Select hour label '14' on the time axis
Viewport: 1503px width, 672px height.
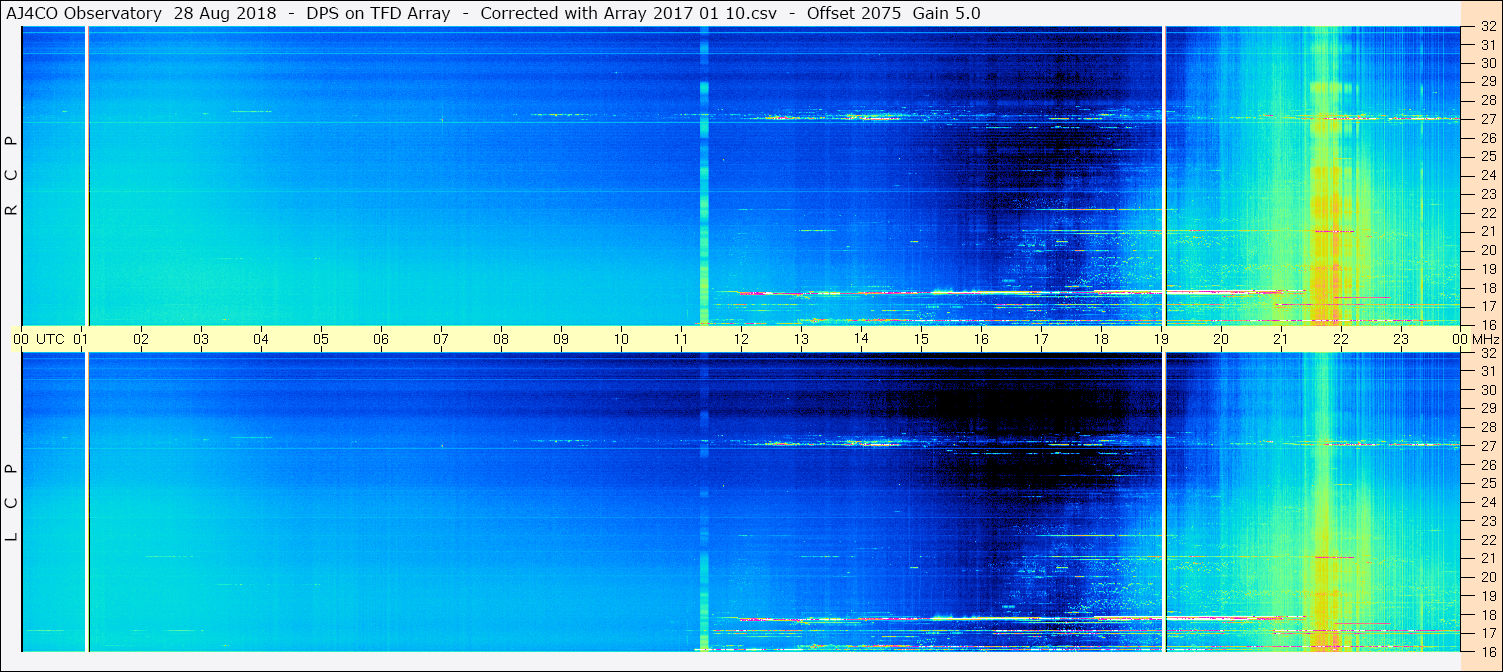click(x=861, y=339)
